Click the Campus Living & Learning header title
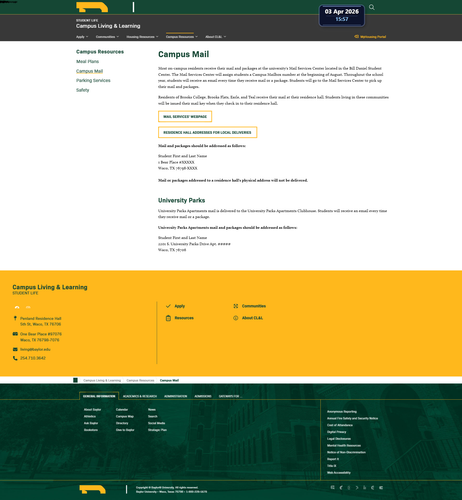462x500 pixels. point(108,26)
